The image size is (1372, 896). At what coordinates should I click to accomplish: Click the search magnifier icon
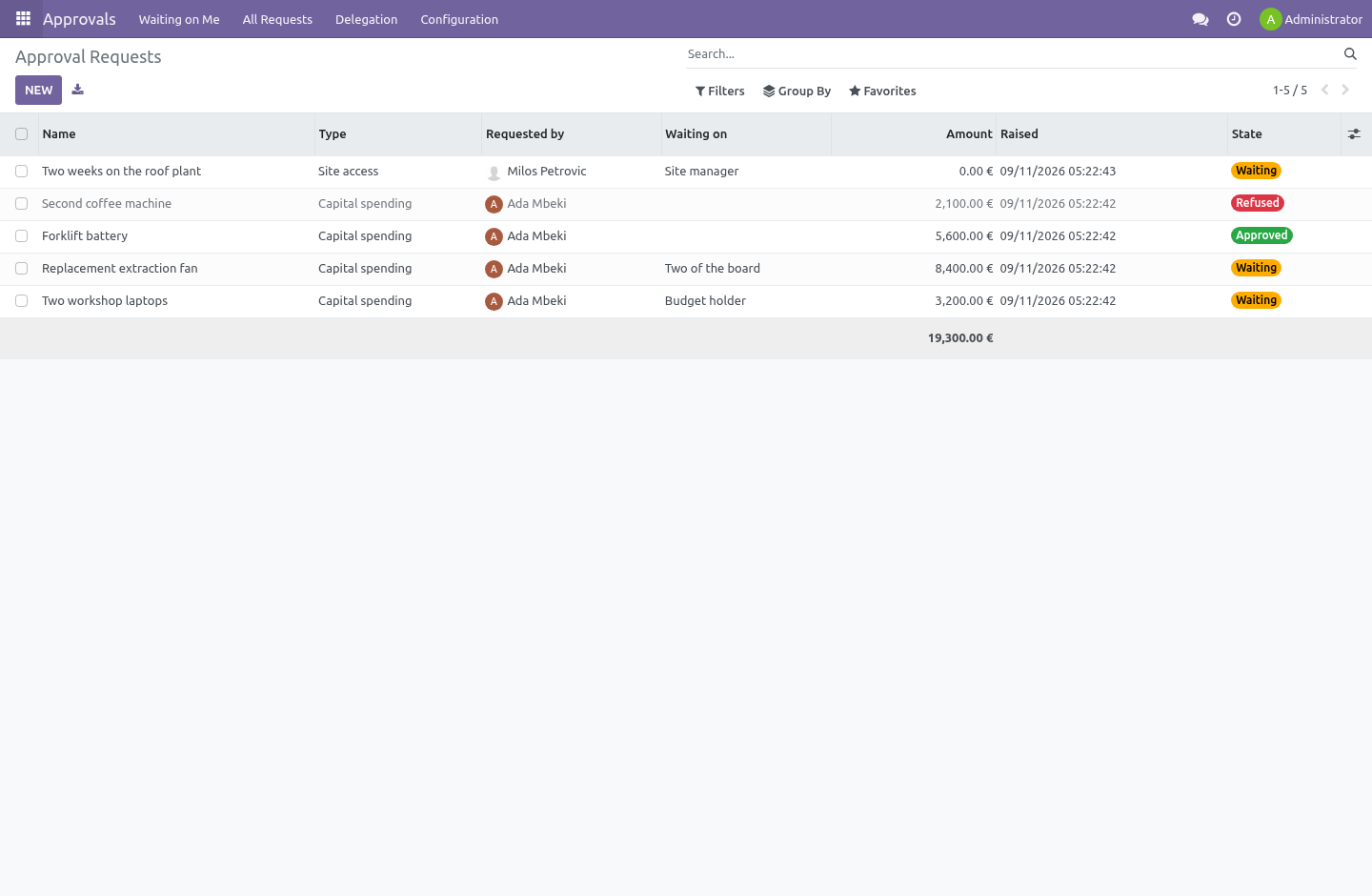[x=1350, y=54]
